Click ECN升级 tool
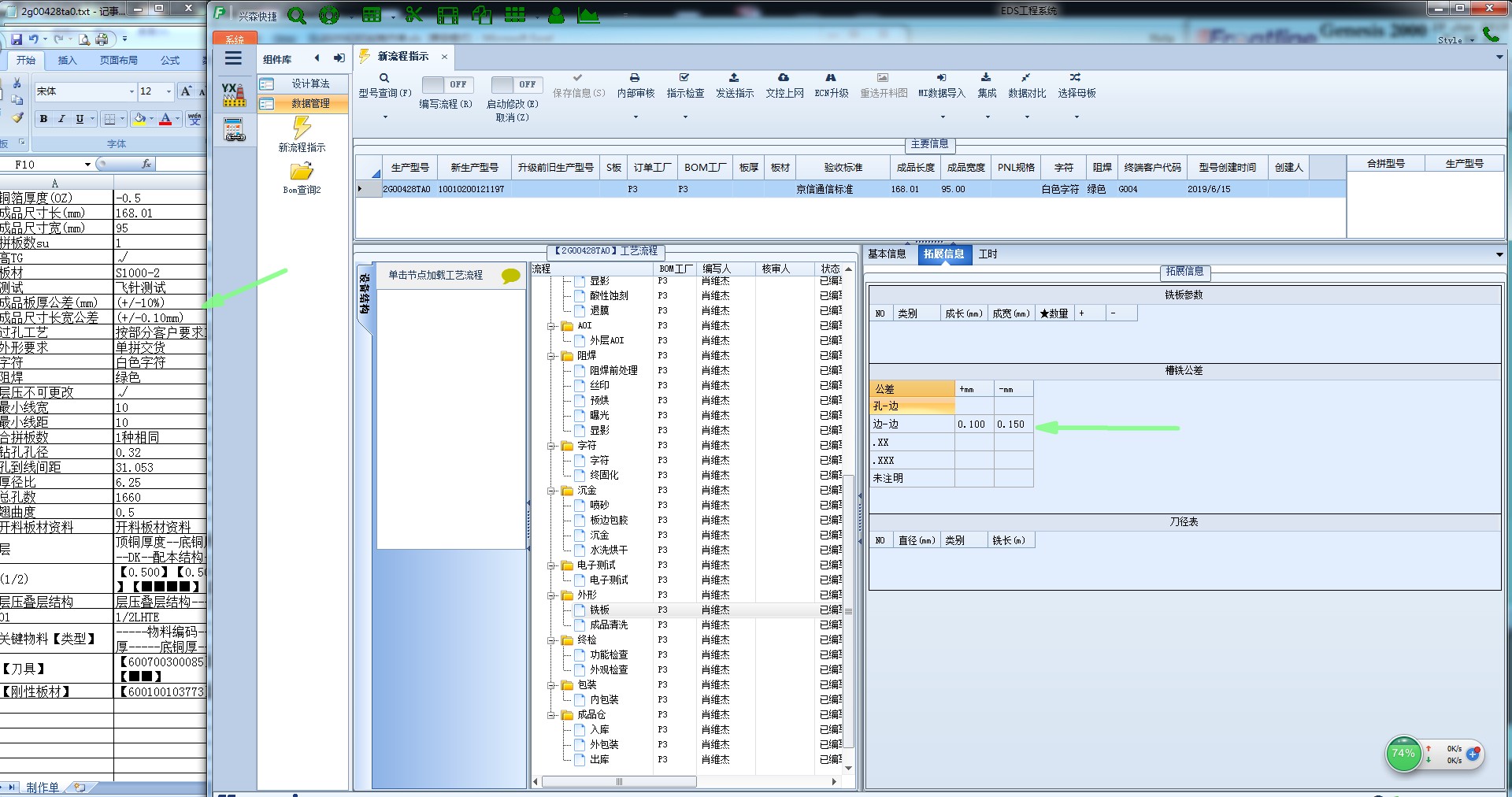Screen dimensions: 1512x797 point(832,86)
